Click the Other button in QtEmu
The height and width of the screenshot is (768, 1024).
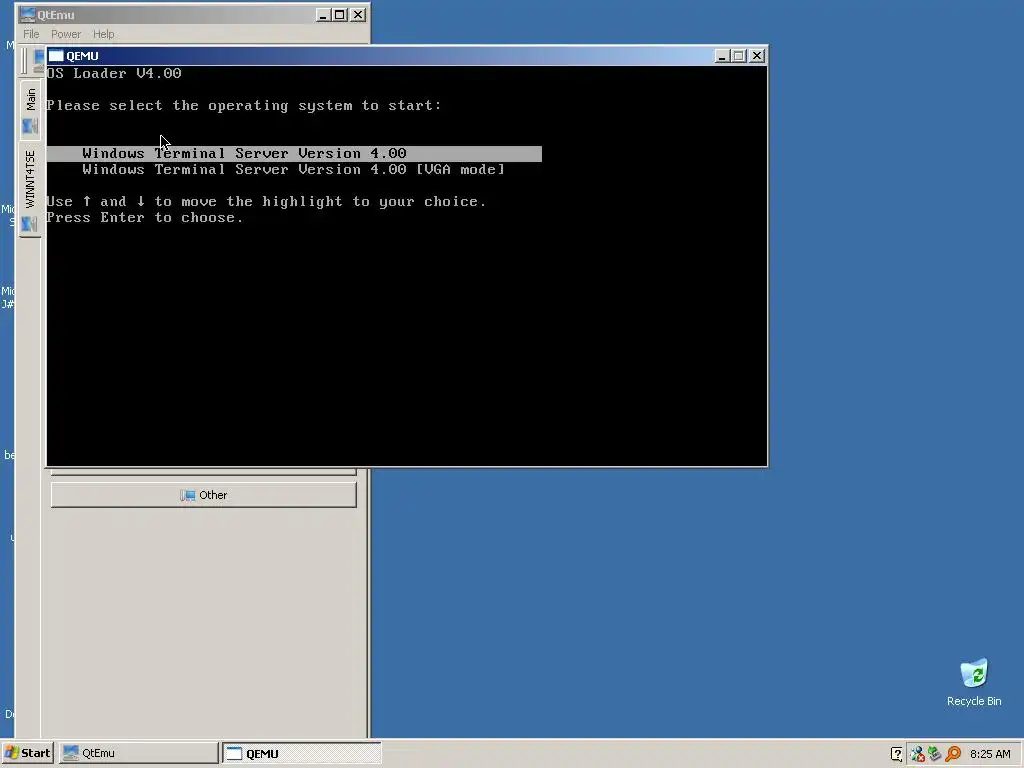[204, 495]
